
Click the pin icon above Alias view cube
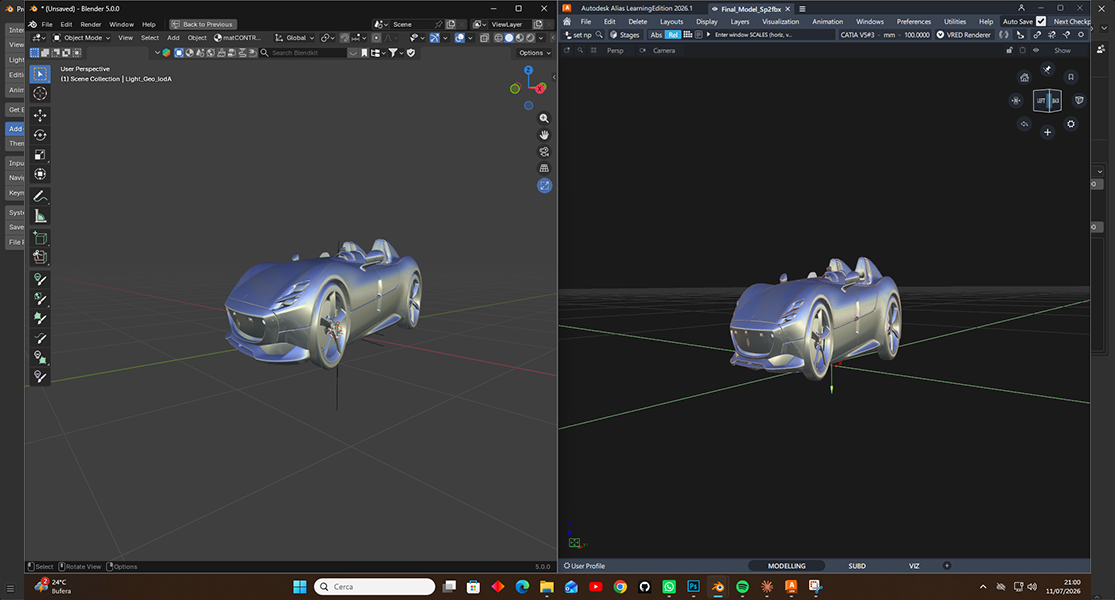(x=1047, y=69)
